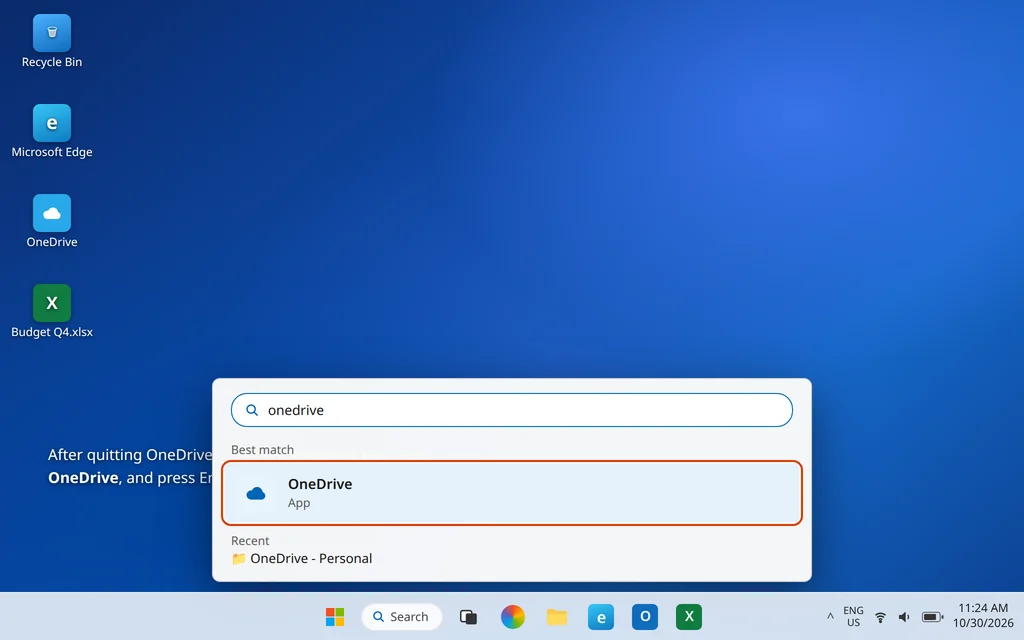Open Task View on the taskbar
This screenshot has height=640, width=1024.
pyautogui.click(x=468, y=616)
